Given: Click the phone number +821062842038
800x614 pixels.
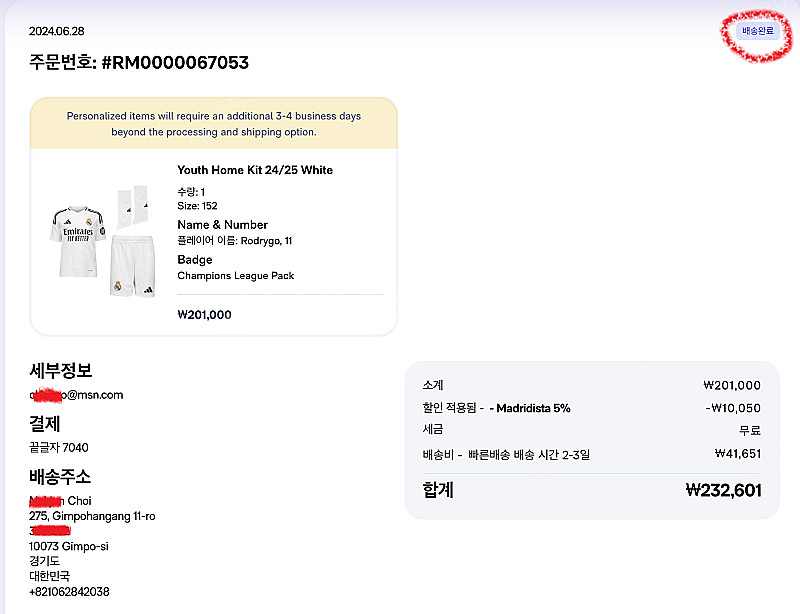Looking at the screenshot, I should 69,592.
